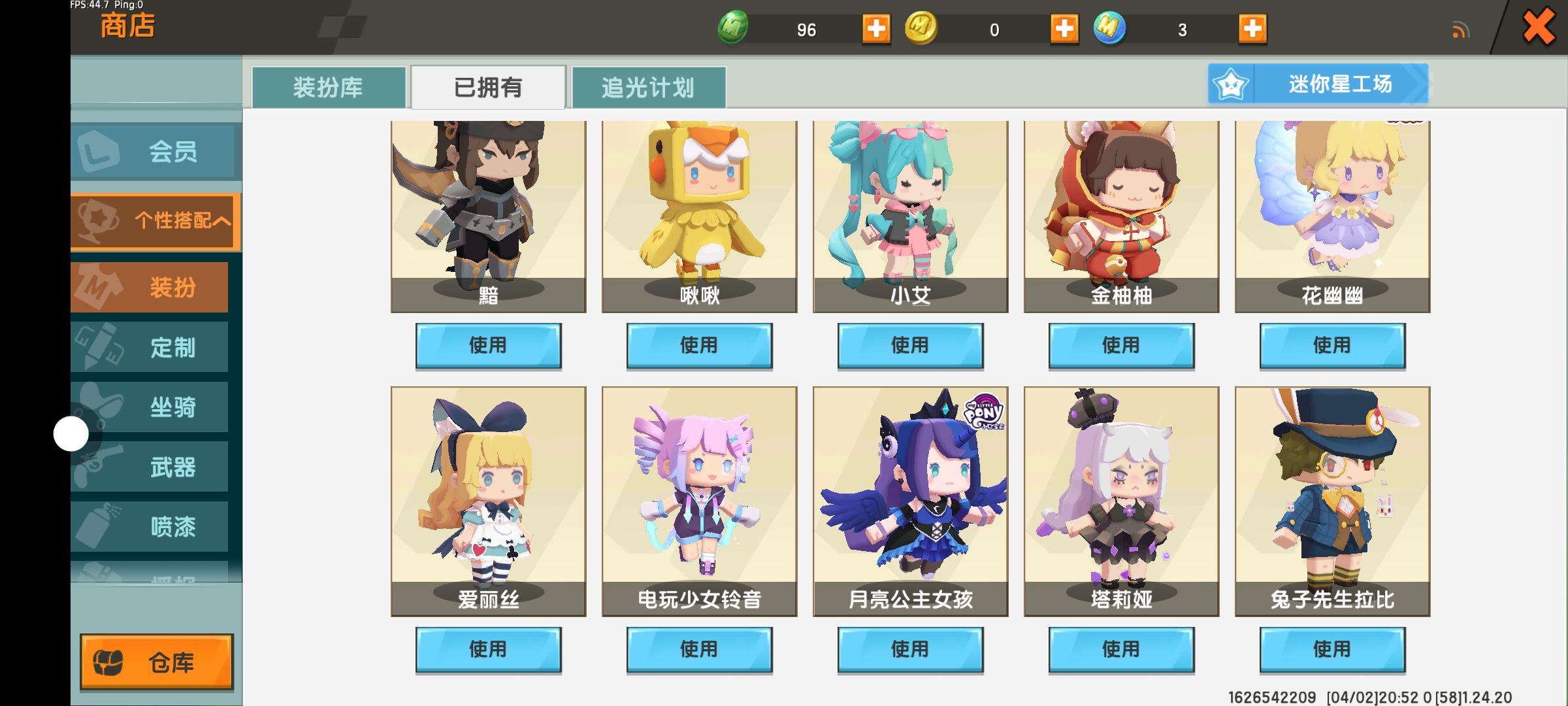Select the 兔子先生拉比 skin thumbnail
This screenshot has height=706, width=1568.
point(1332,501)
